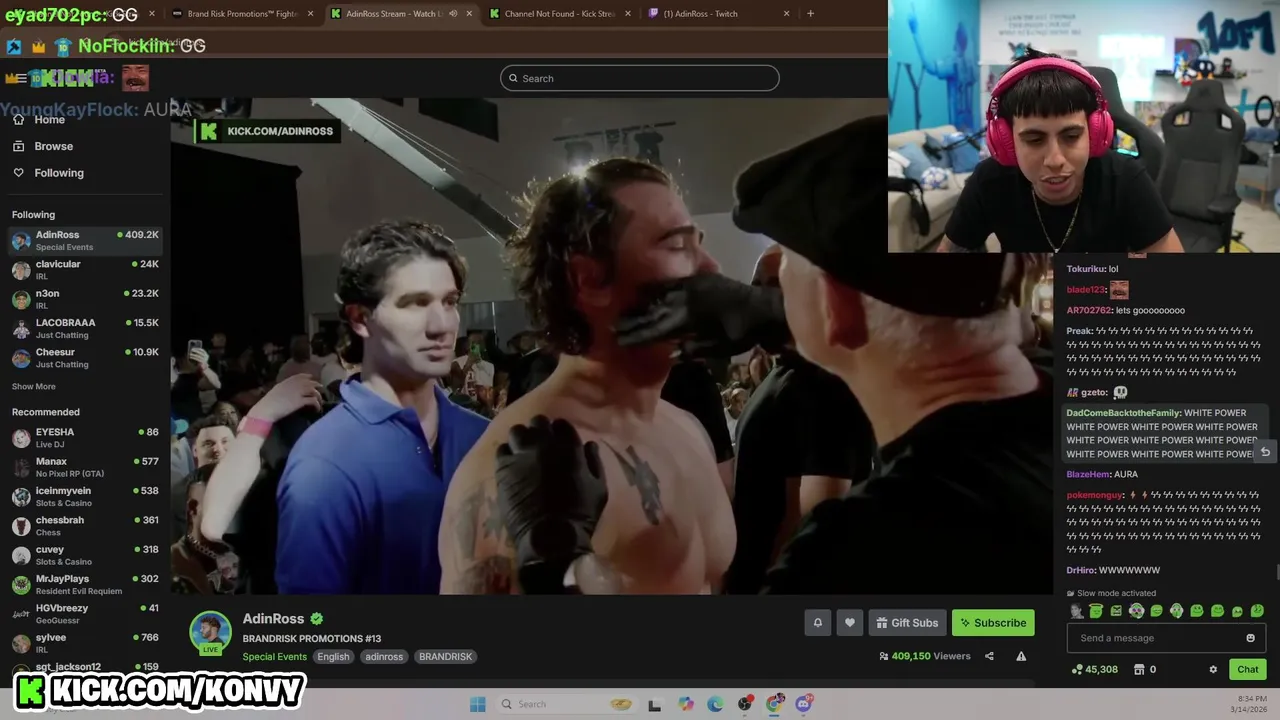Open OBS Studio from the taskbar
Image resolution: width=1280 pixels, height=720 pixels.
tap(745, 704)
